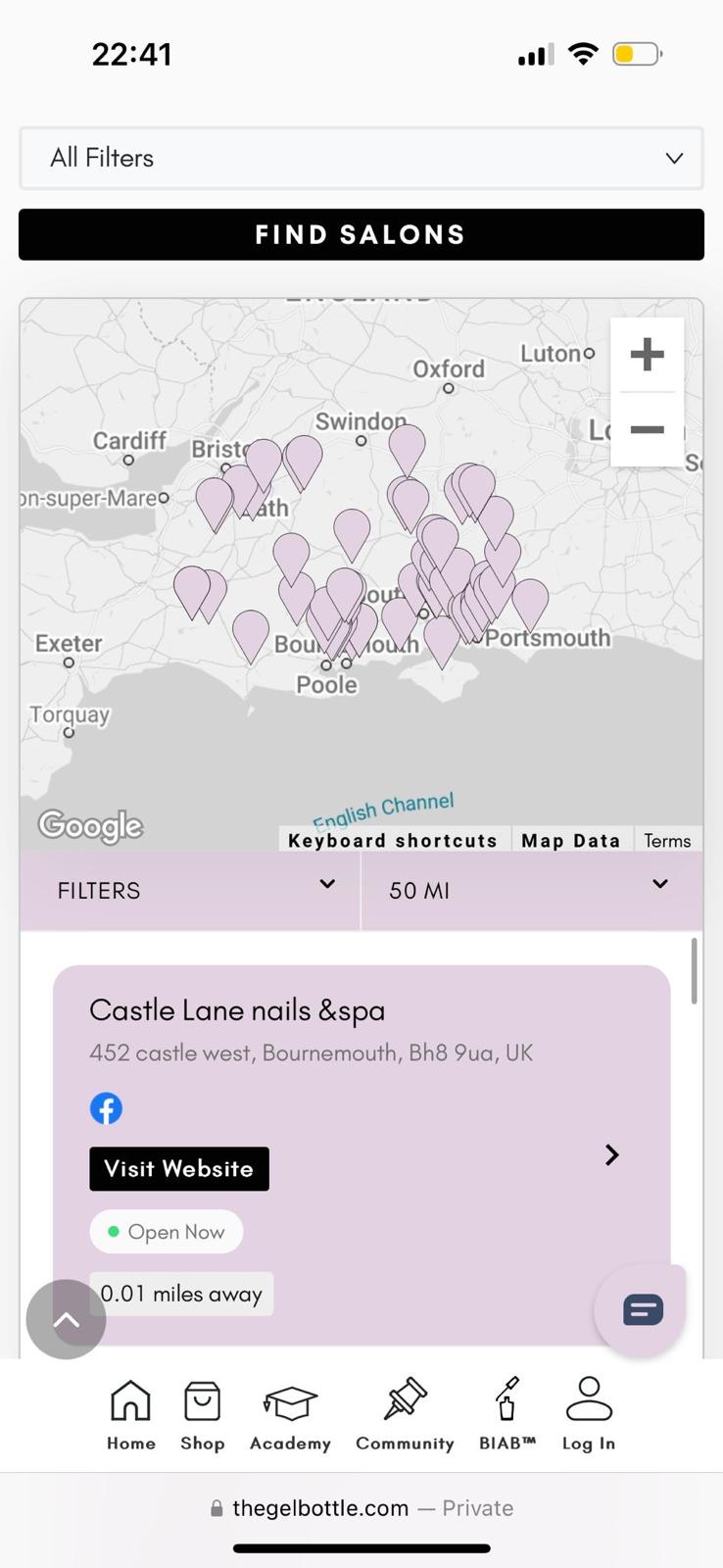Open the All Filters dropdown
Screen dimensions: 723x1568
coord(361,158)
